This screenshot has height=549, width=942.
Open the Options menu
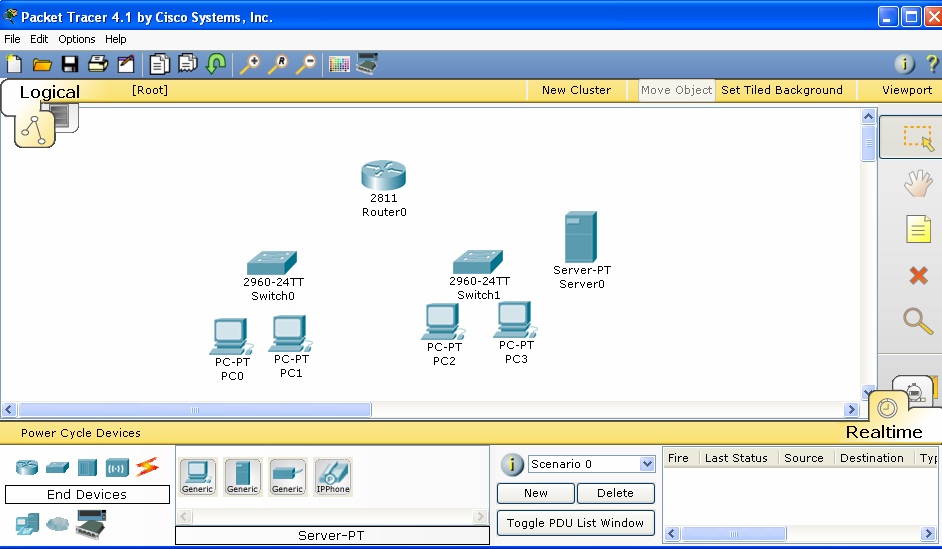76,39
